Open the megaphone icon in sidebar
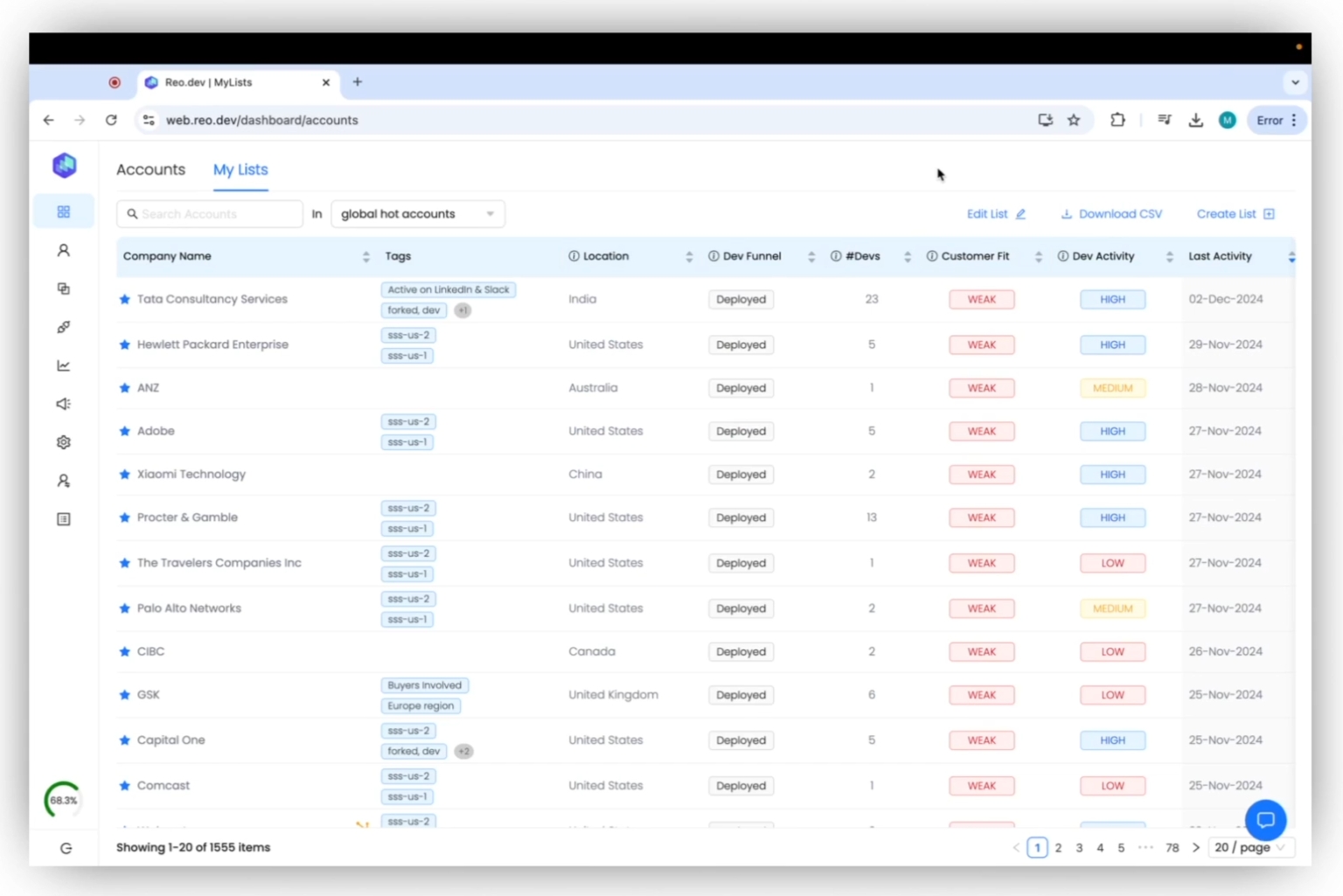1343x896 pixels. point(64,404)
